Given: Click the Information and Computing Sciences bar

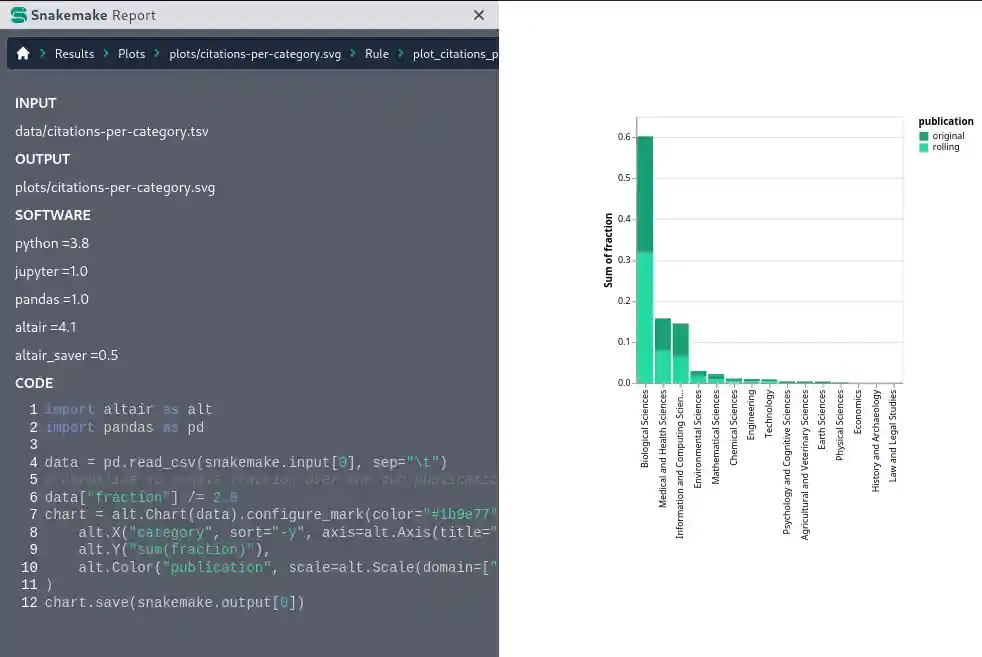Looking at the screenshot, I should 680,353.
